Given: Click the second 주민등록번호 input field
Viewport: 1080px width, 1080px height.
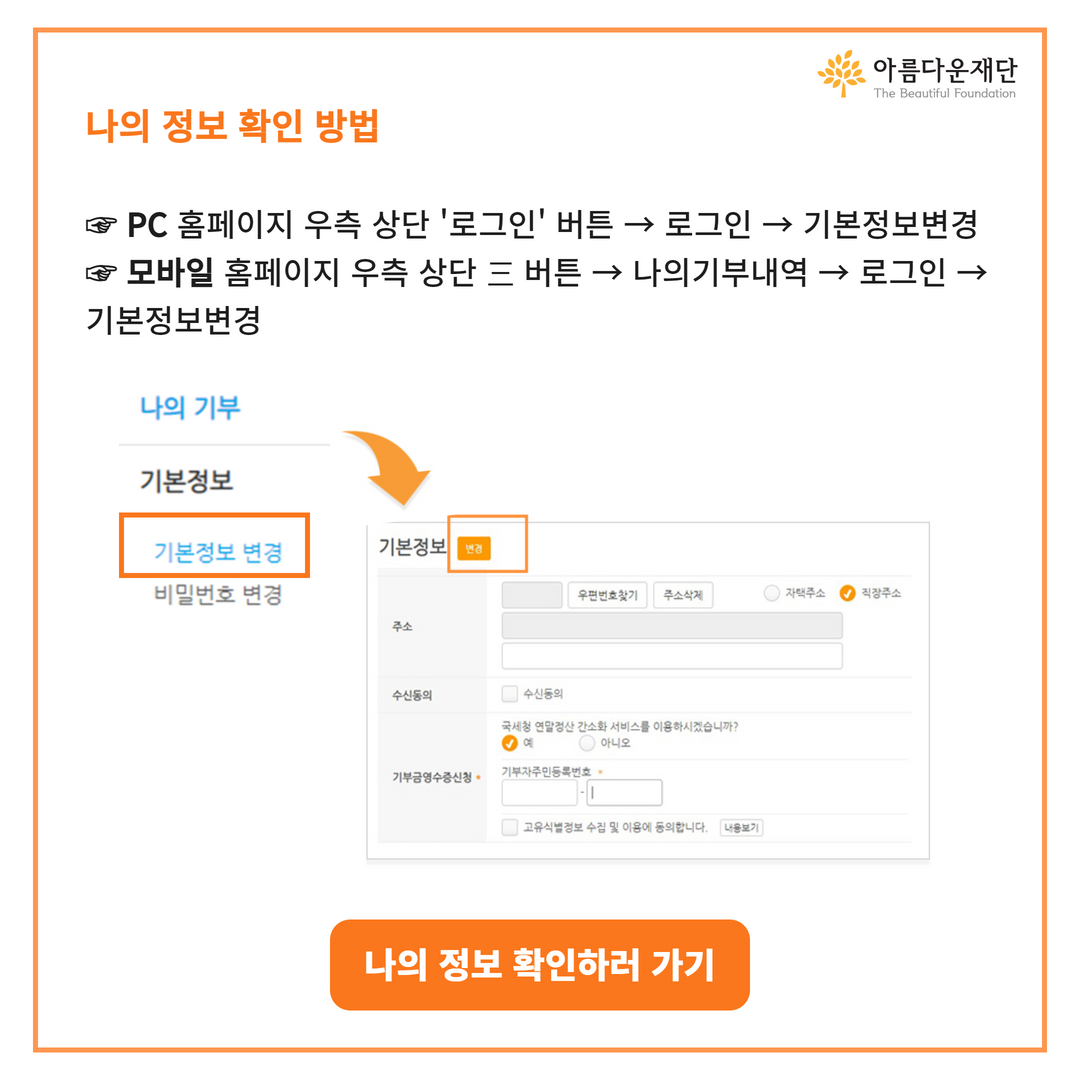Looking at the screenshot, I should coord(625,793).
